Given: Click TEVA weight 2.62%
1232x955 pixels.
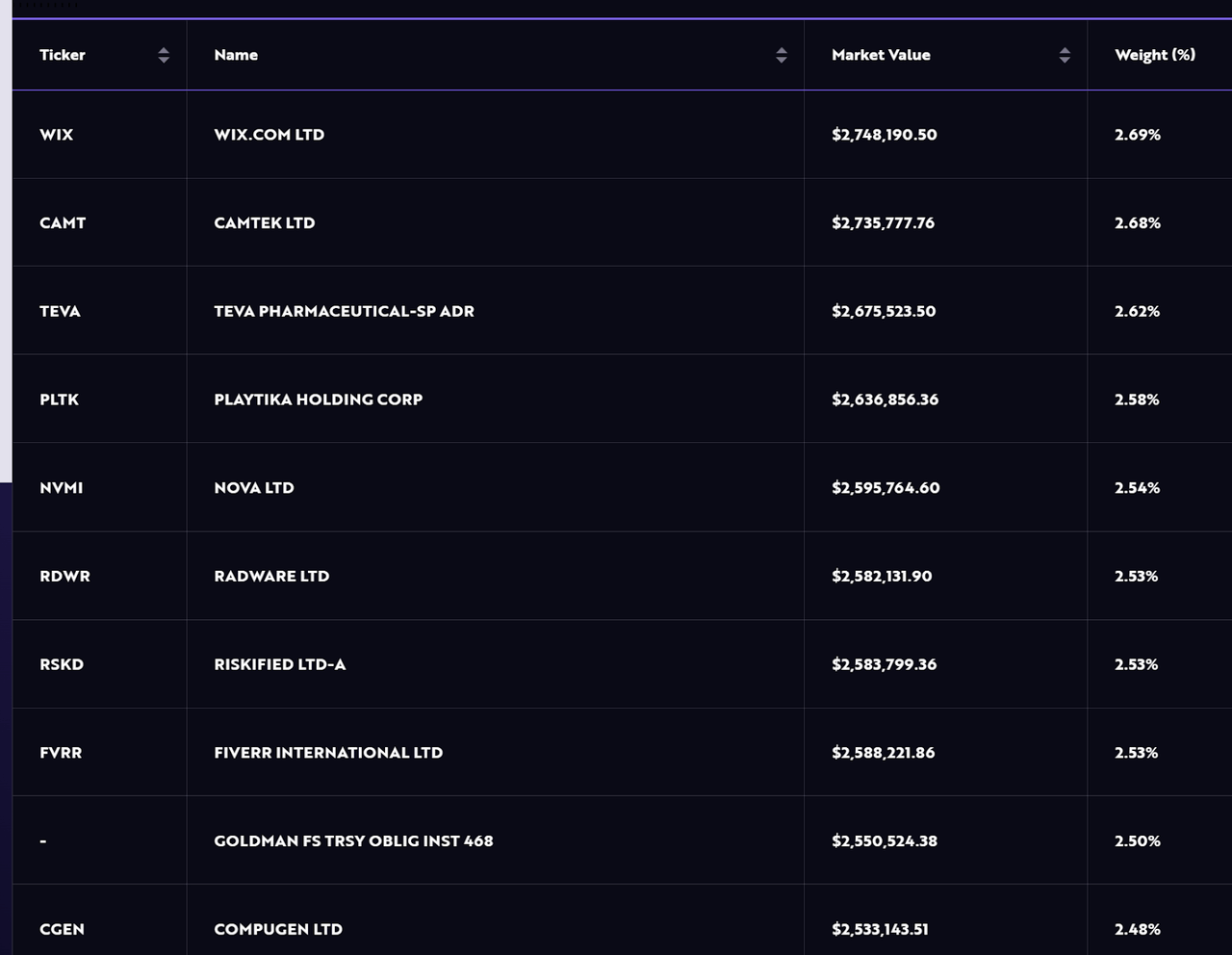Looking at the screenshot, I should tap(1137, 311).
